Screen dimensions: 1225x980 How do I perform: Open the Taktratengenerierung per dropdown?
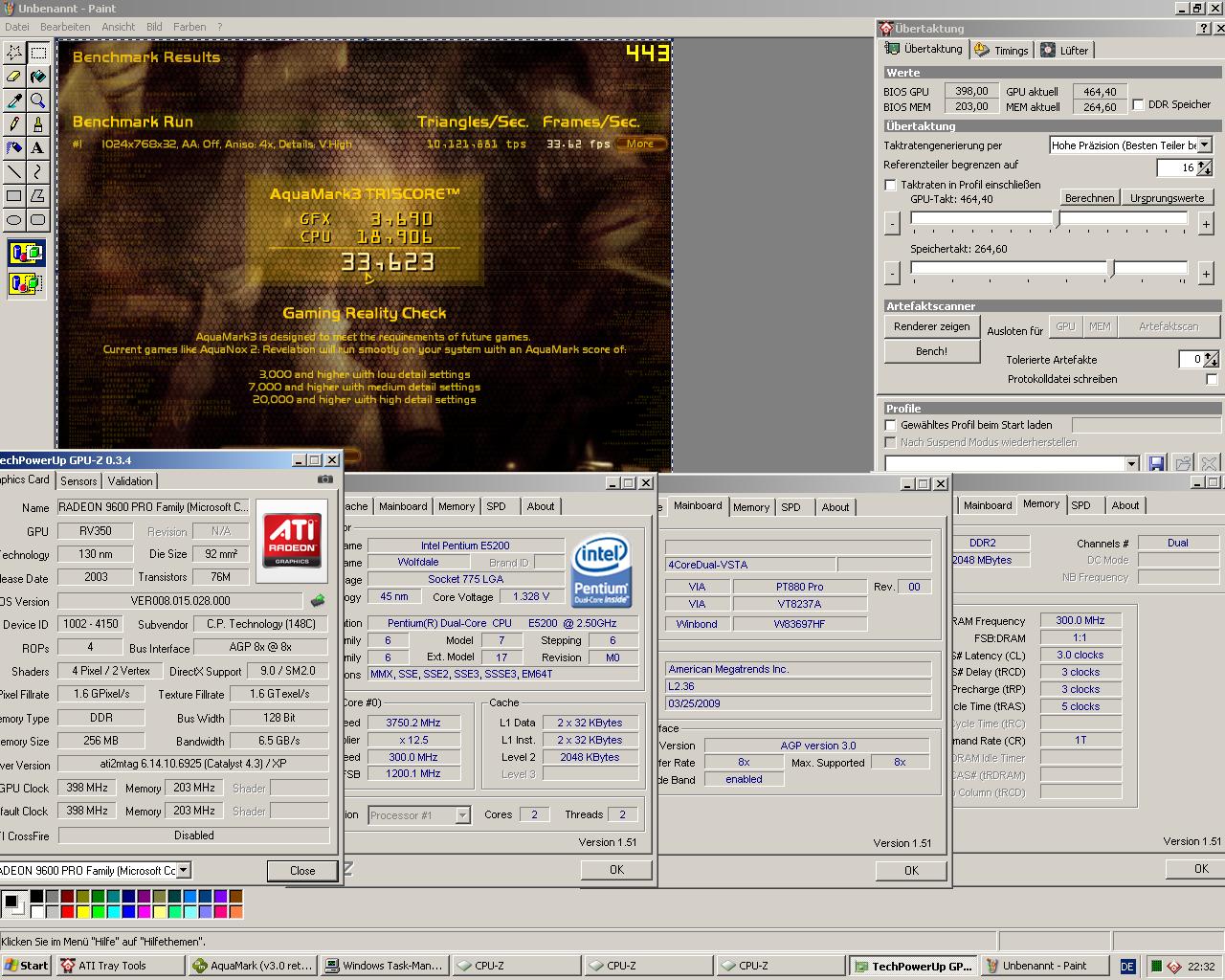click(x=1205, y=145)
